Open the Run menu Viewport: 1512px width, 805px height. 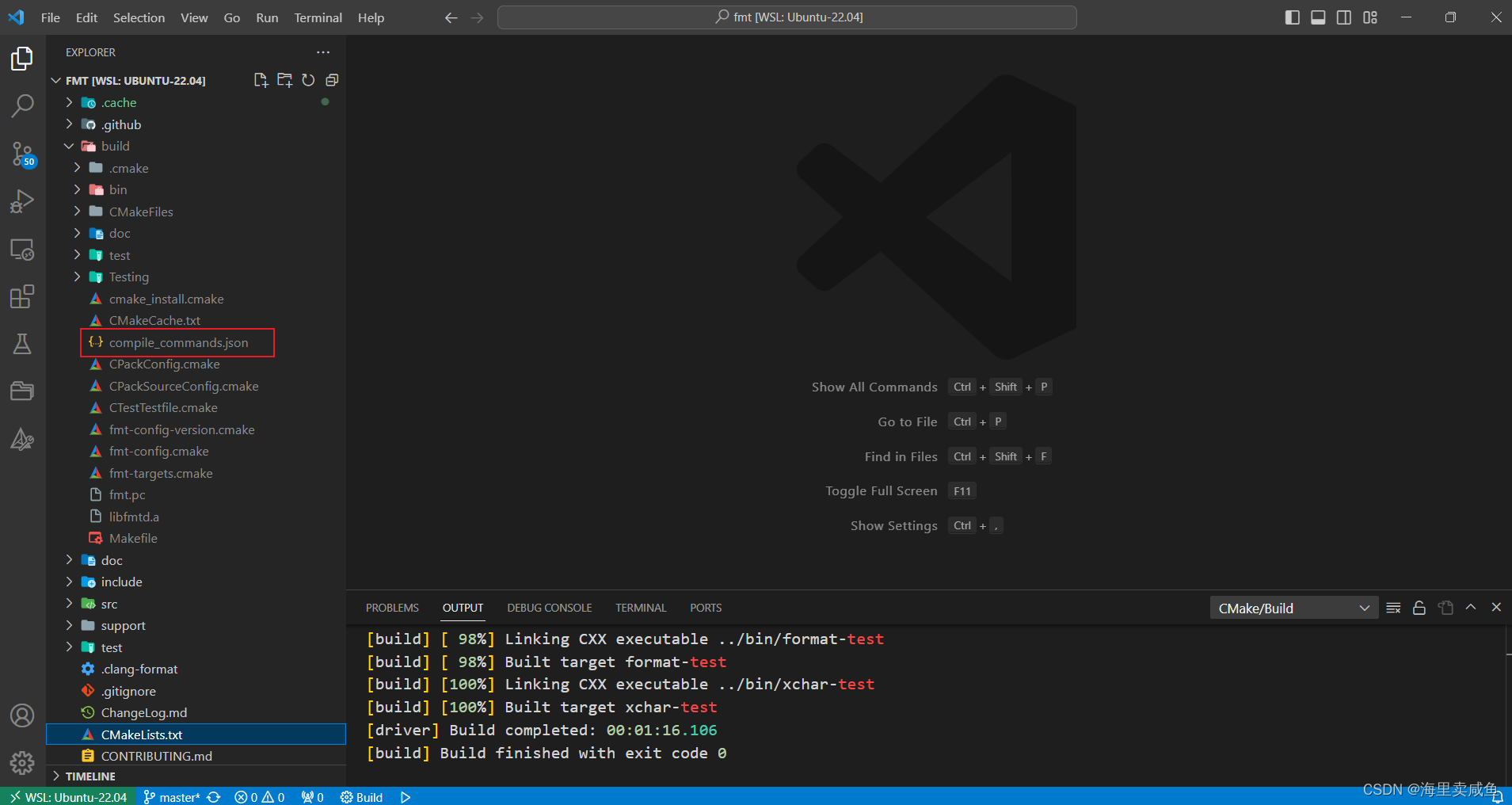tap(267, 17)
